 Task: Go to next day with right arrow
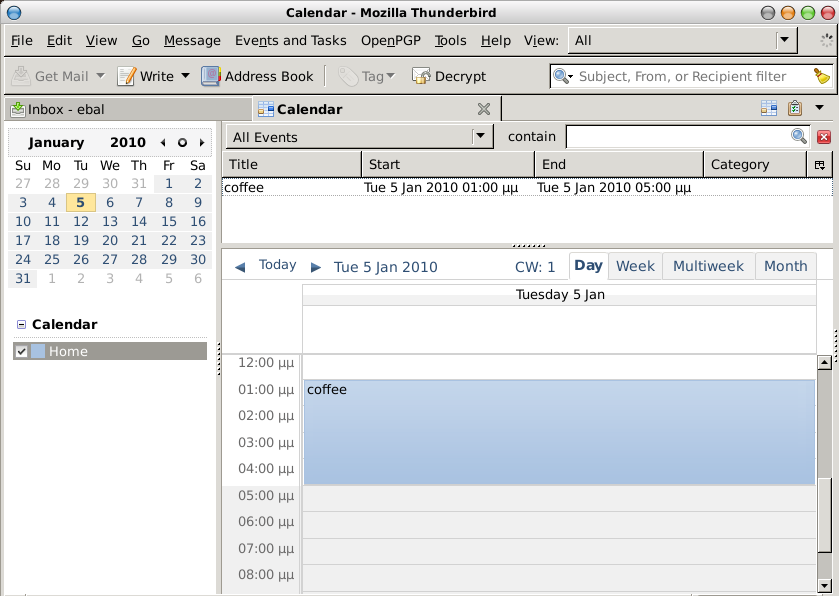pyautogui.click(x=316, y=267)
